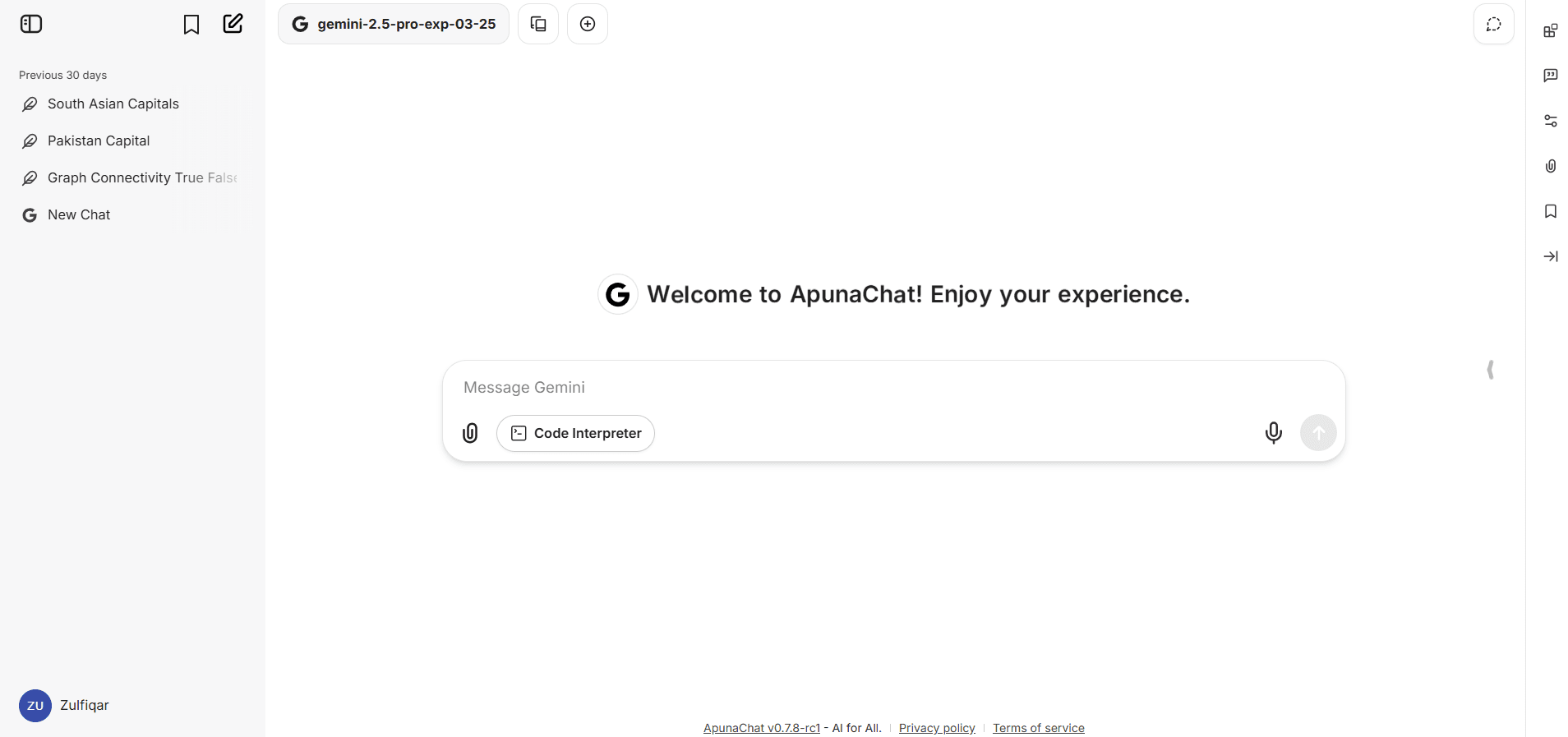The width and height of the screenshot is (1568, 737).
Task: Click the presets copy icon beside model
Action: [538, 24]
